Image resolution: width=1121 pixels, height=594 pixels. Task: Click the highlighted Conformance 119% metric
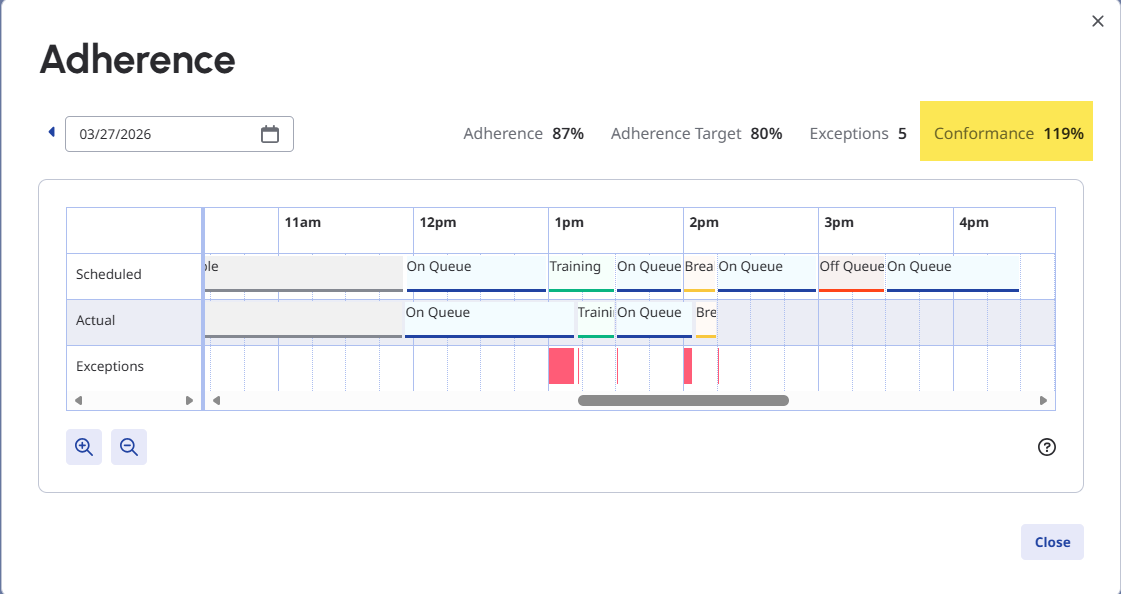pos(1007,132)
